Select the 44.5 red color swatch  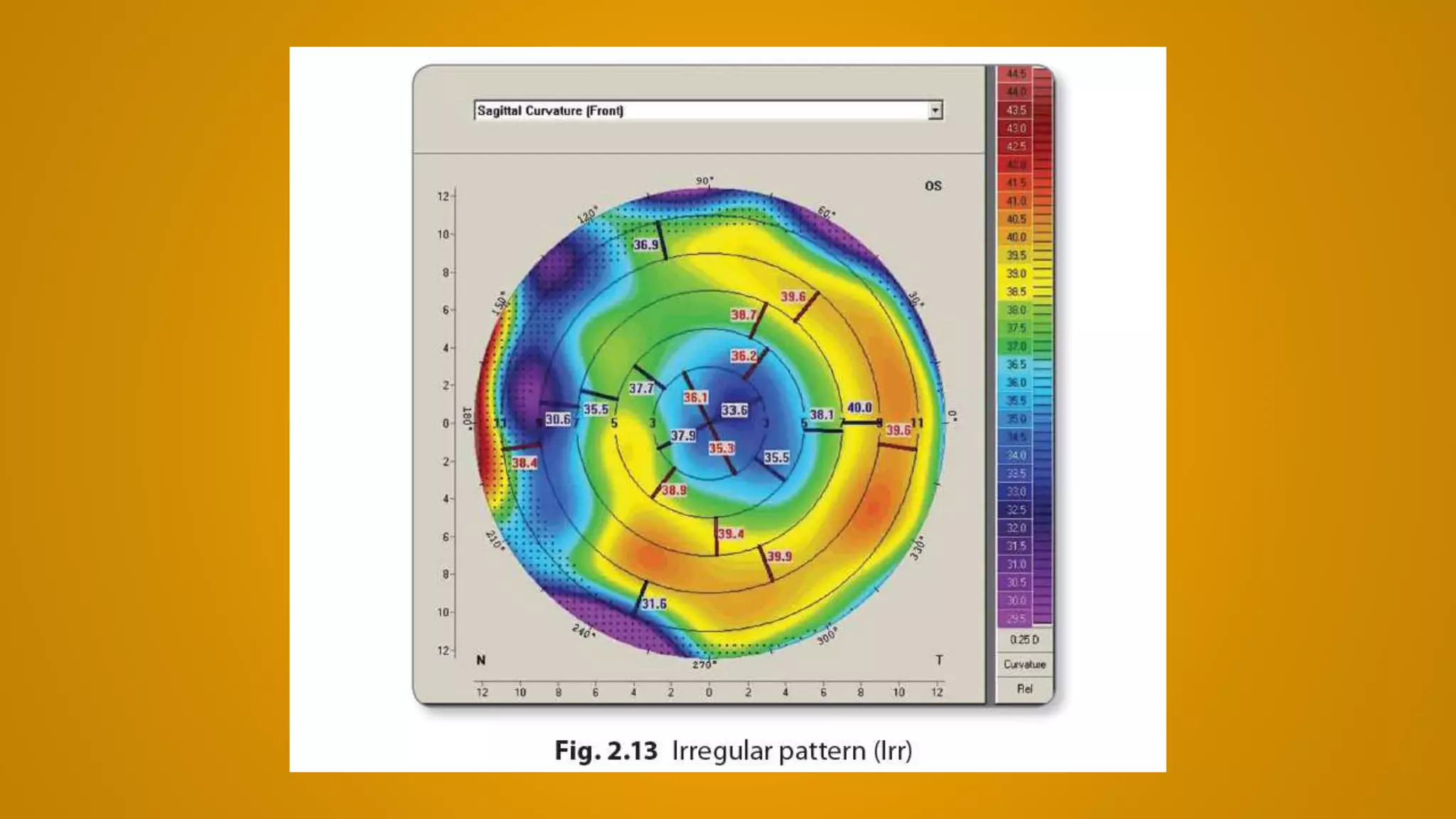point(1017,74)
